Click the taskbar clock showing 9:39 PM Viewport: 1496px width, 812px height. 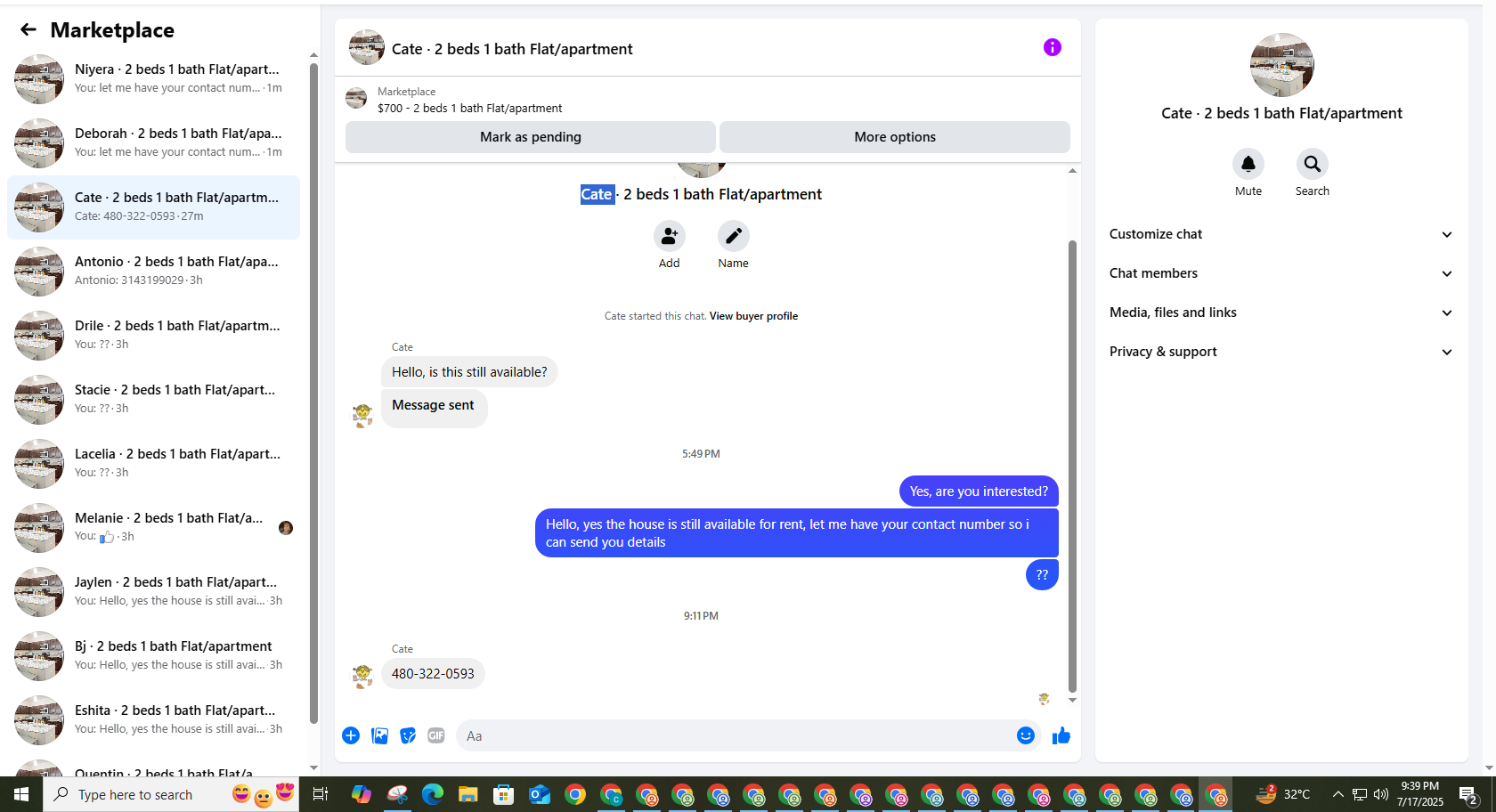click(1420, 794)
